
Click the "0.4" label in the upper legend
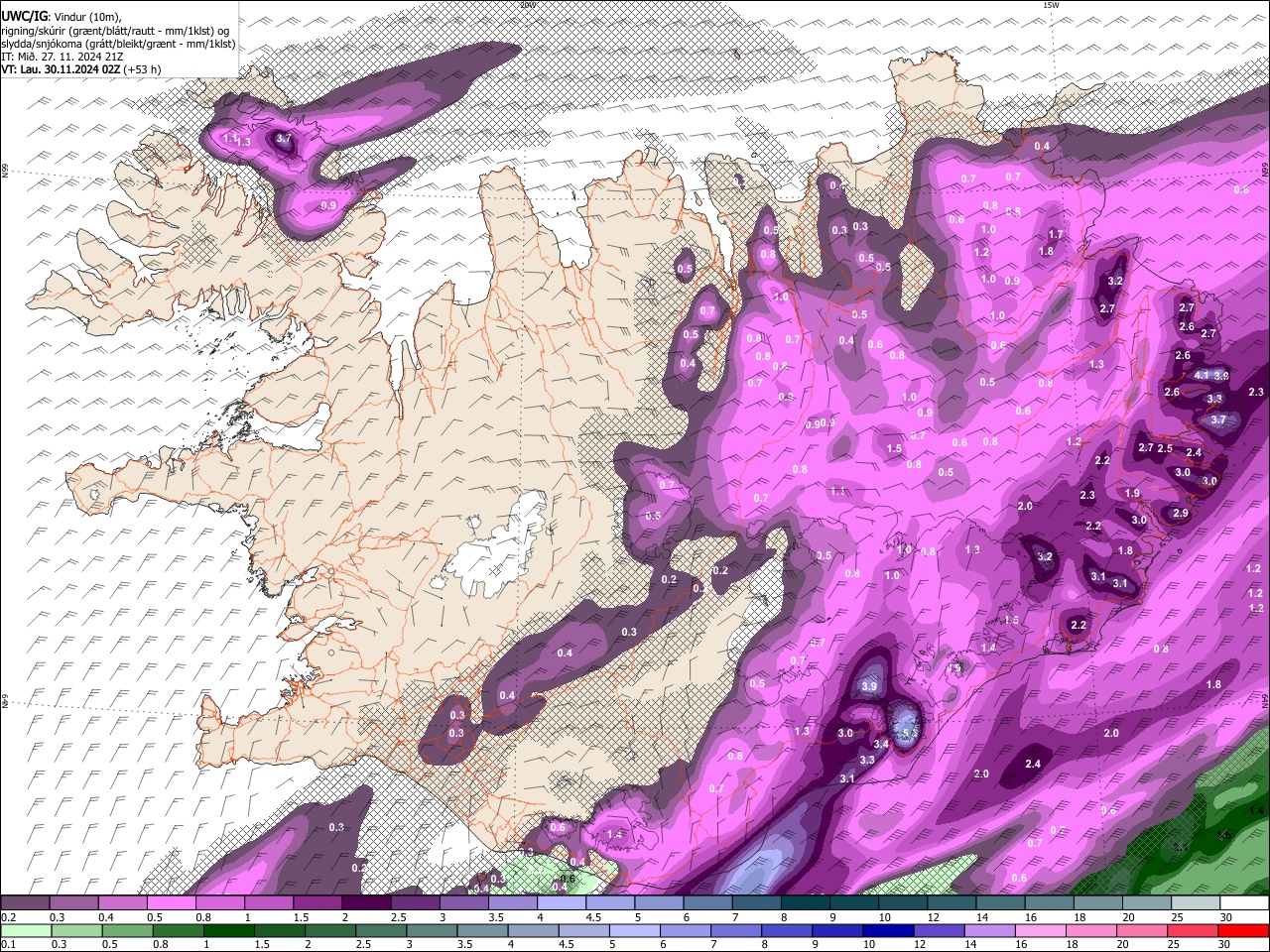(105, 917)
